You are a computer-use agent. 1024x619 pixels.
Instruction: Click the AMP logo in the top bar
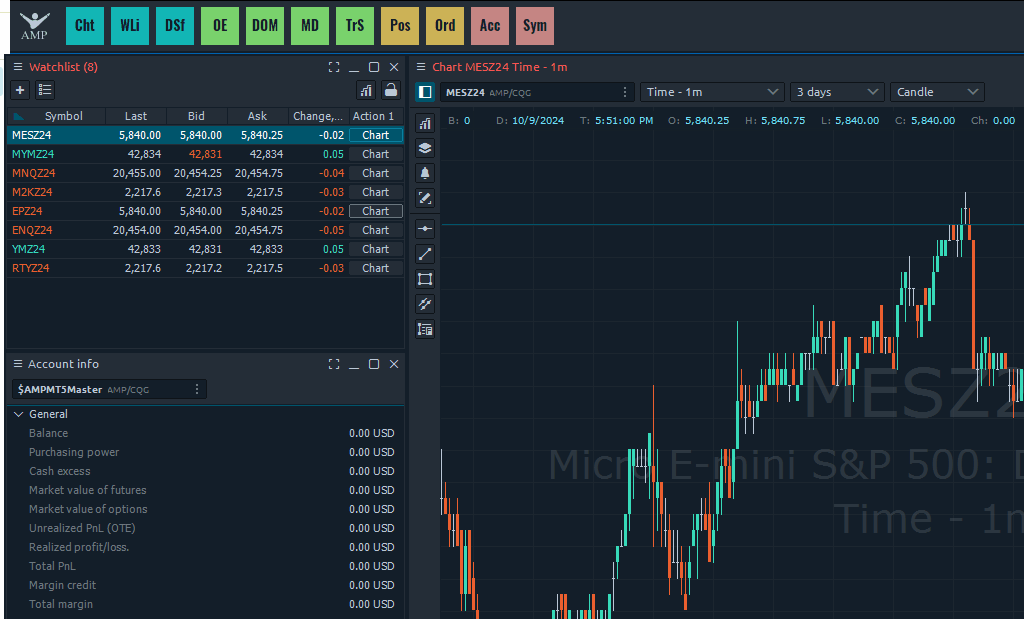coord(34,27)
